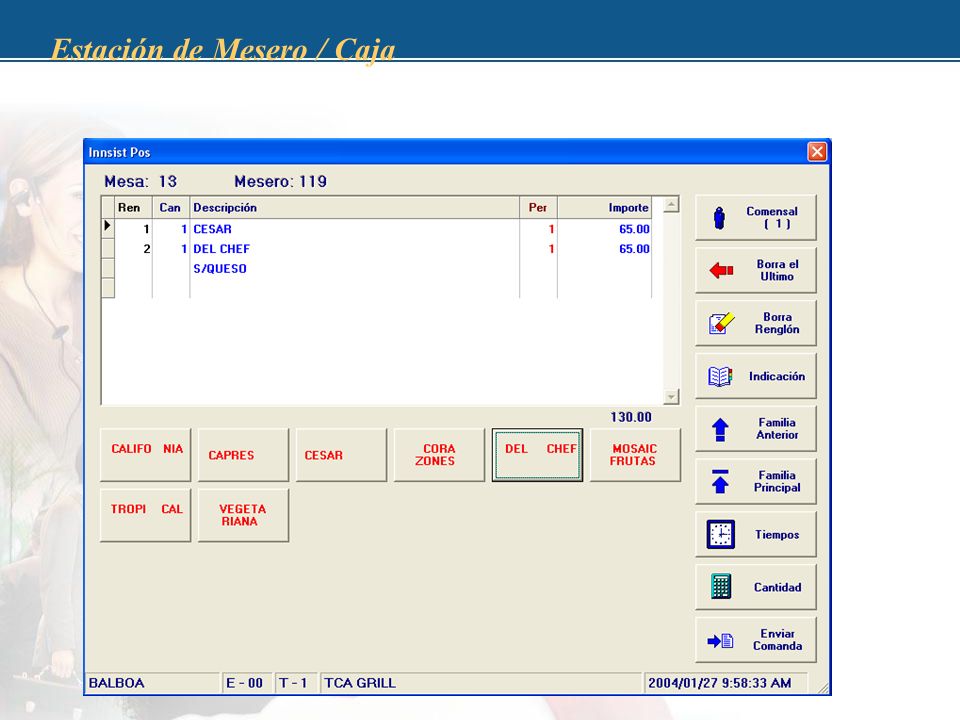Click the red arrow Borra el Ultimo icon
Screen dimensions: 960x720
pyautogui.click(x=721, y=270)
